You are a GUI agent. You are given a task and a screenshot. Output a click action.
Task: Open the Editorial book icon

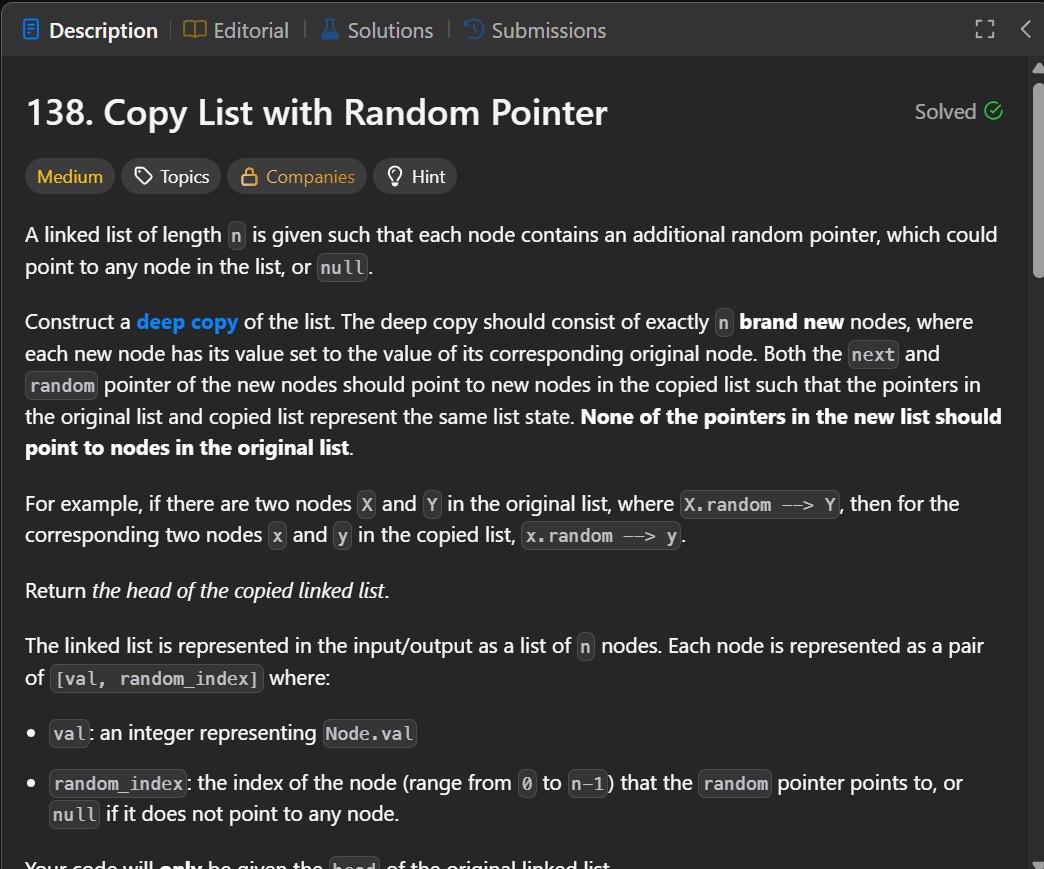(x=196, y=30)
